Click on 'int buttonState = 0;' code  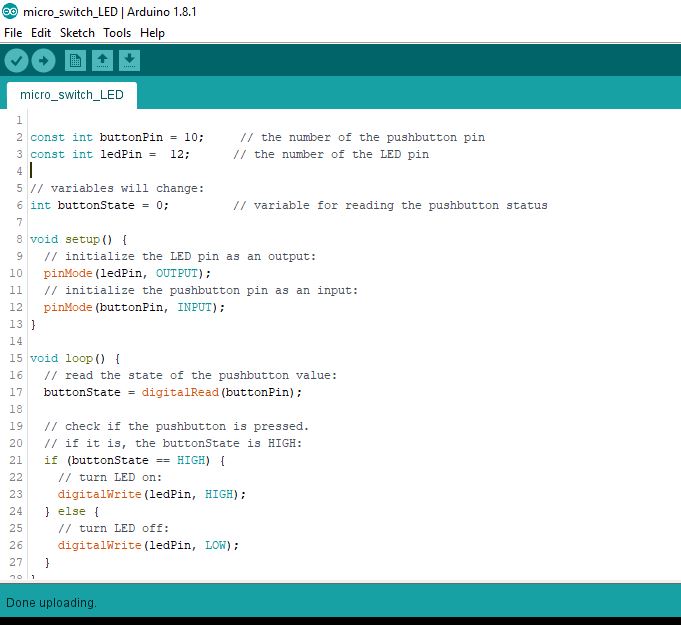coord(99,205)
